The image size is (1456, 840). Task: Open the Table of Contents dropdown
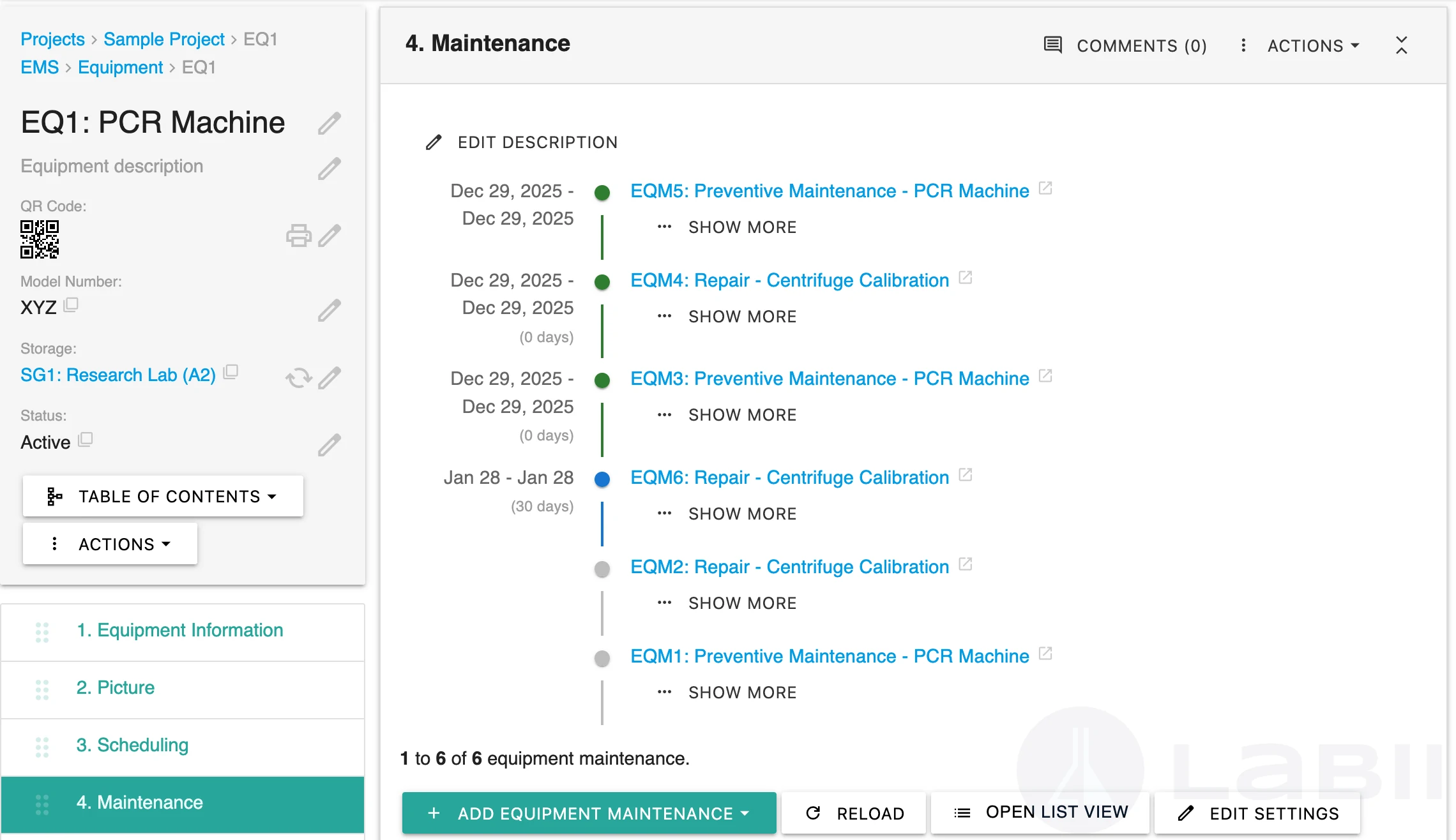click(163, 497)
